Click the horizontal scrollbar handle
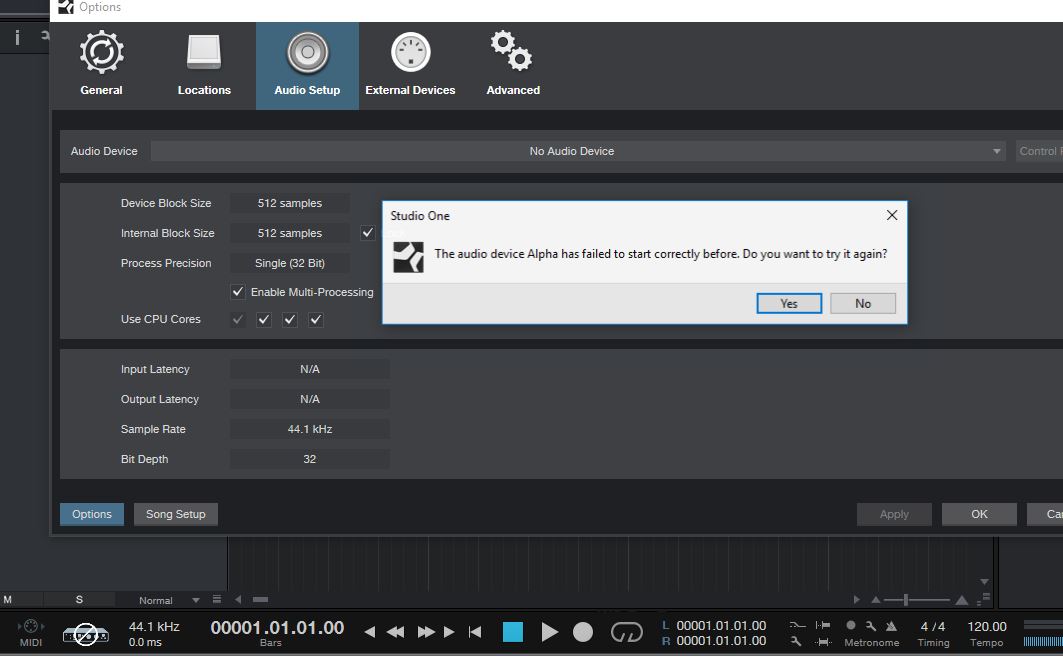This screenshot has width=1063, height=656. coord(260,600)
